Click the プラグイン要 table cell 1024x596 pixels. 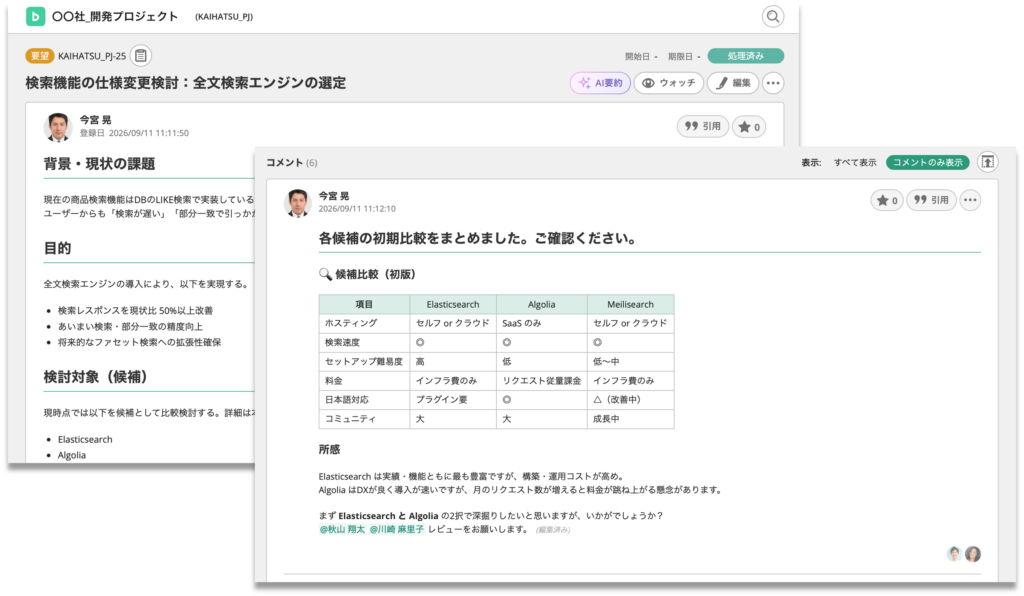[x=453, y=400]
